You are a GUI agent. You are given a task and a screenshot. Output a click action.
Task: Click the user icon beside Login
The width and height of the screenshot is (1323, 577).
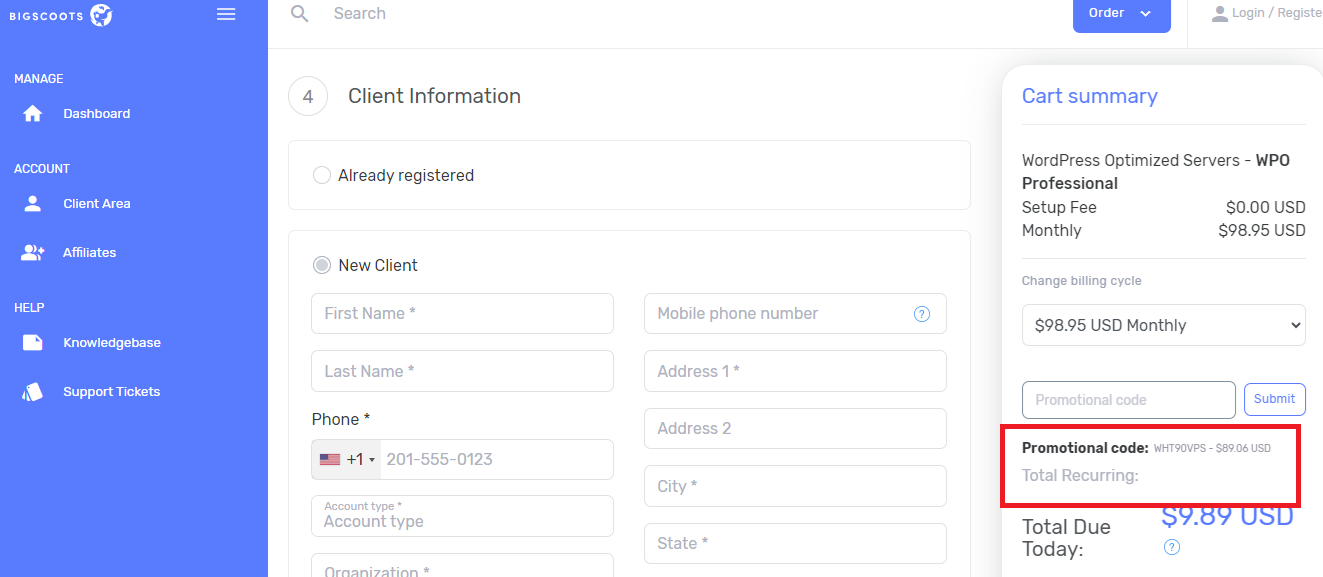1219,14
